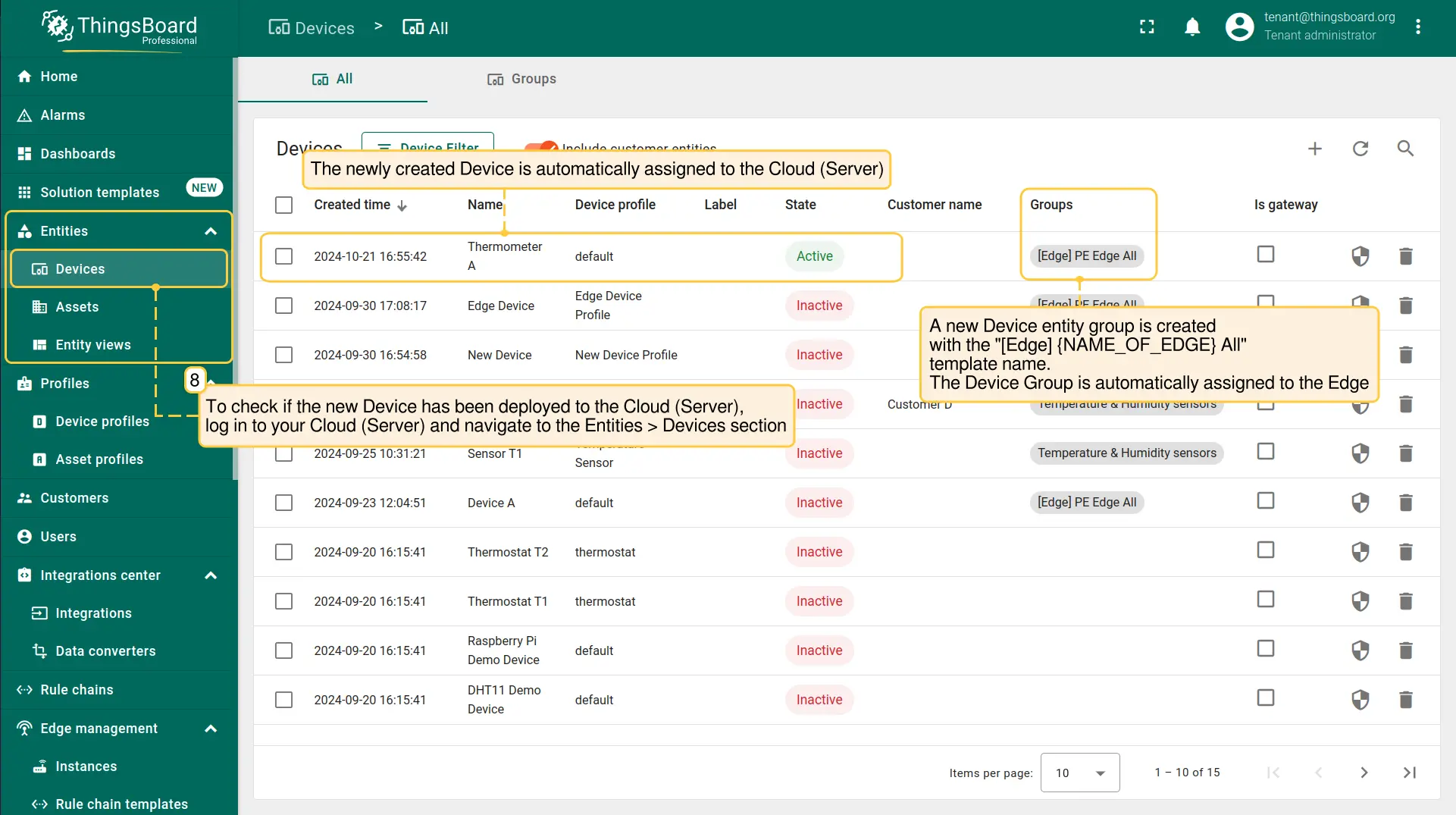Delete the Thermometer A device

pyautogui.click(x=1405, y=256)
